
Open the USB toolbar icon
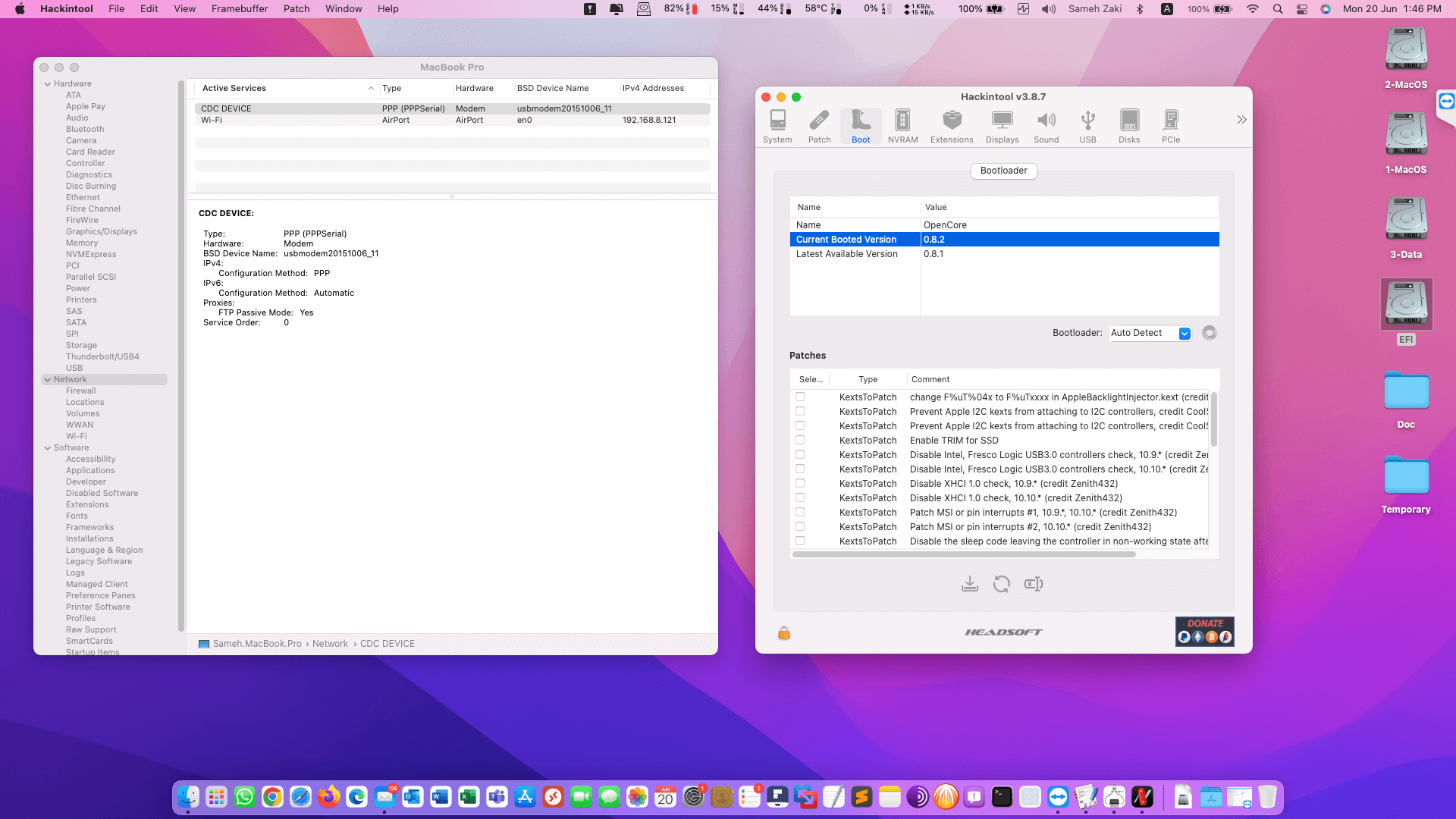tap(1087, 126)
